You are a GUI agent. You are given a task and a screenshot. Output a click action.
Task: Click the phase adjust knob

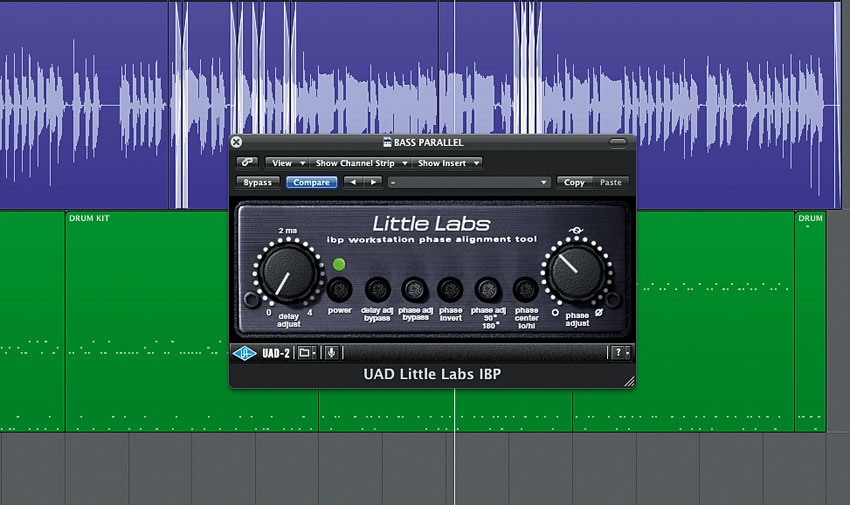pyautogui.click(x=576, y=271)
